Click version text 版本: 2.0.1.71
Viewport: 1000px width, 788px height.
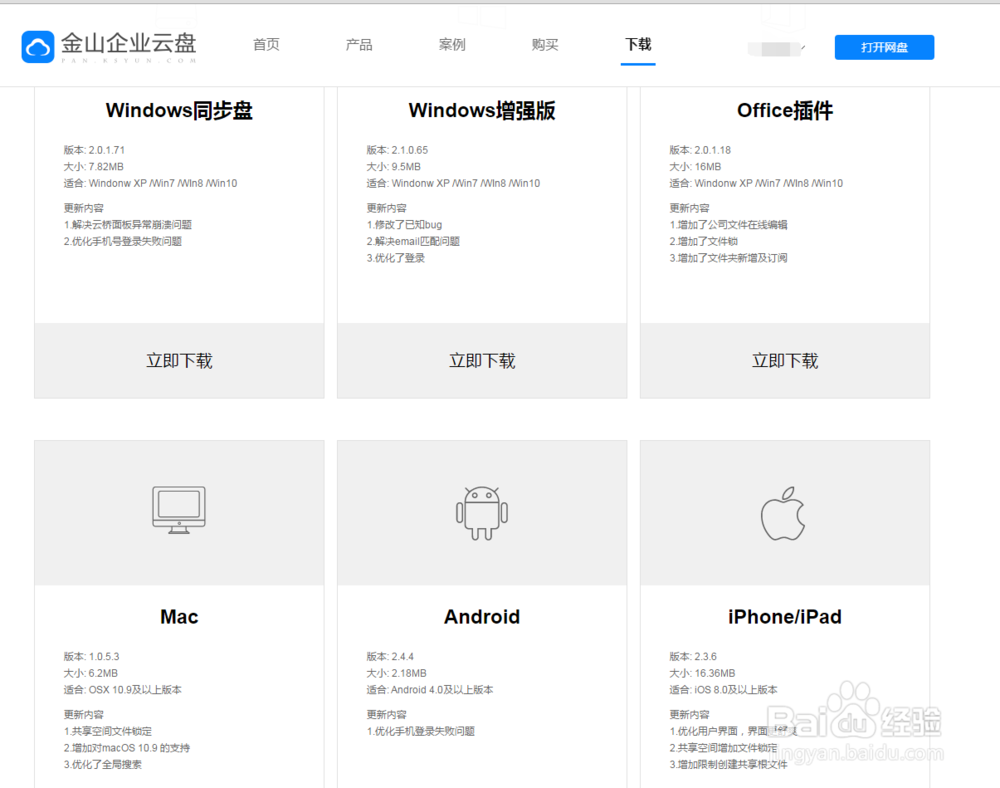pos(94,150)
